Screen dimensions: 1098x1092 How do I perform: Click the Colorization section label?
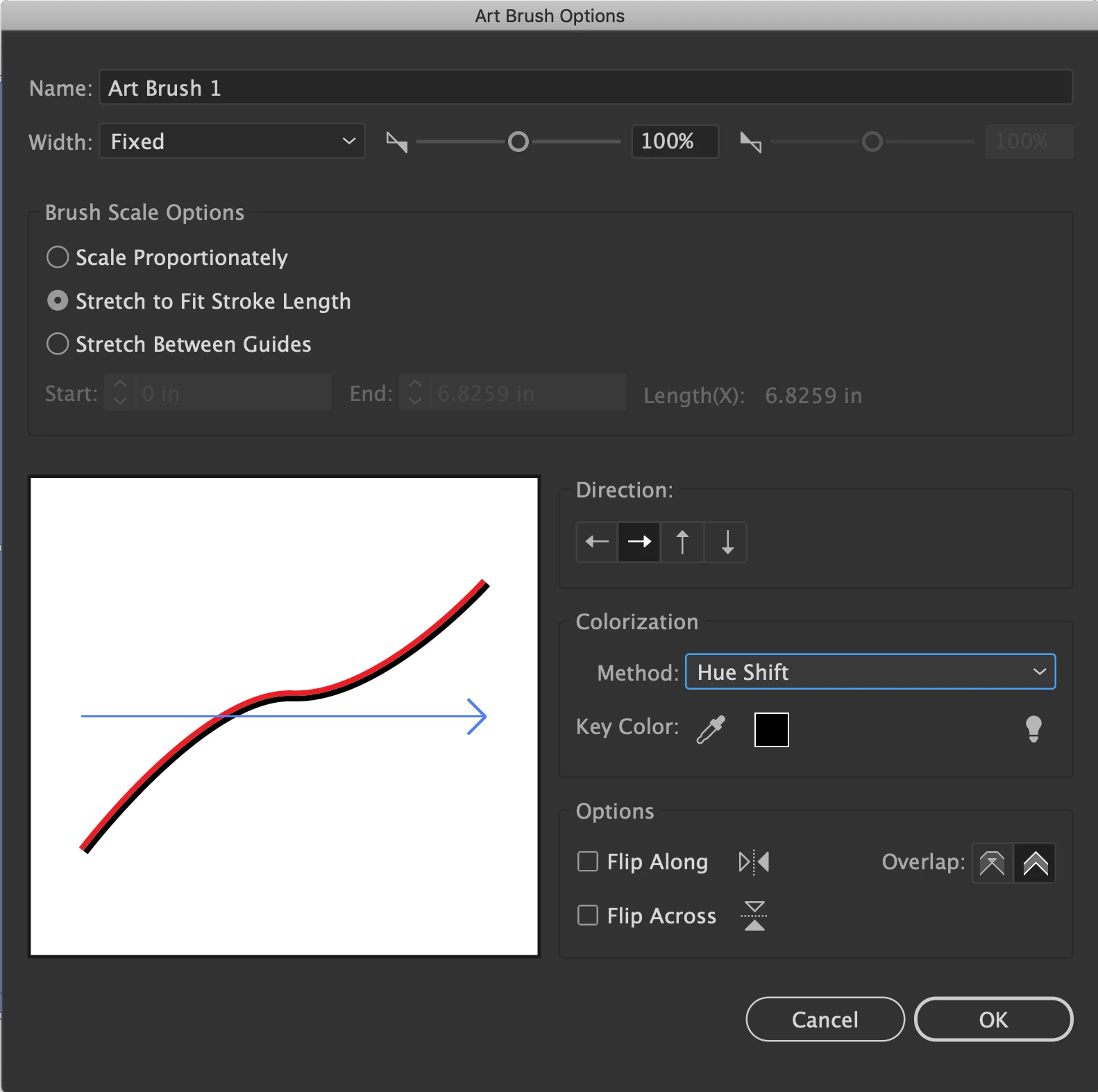click(637, 622)
